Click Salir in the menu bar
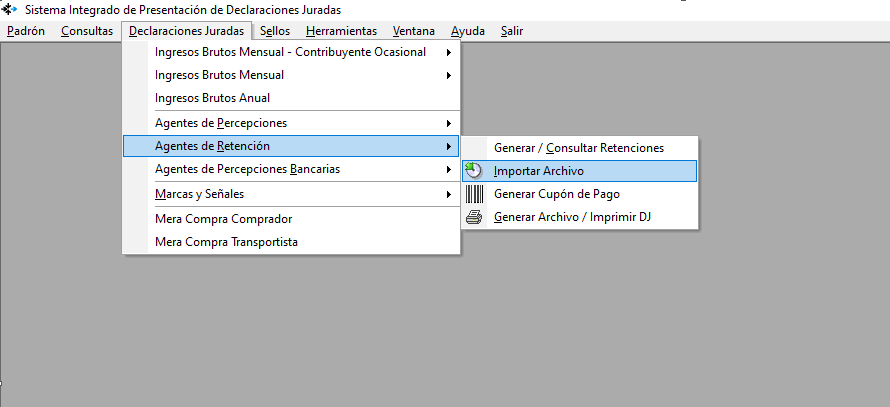The width and height of the screenshot is (890, 407). [x=512, y=31]
